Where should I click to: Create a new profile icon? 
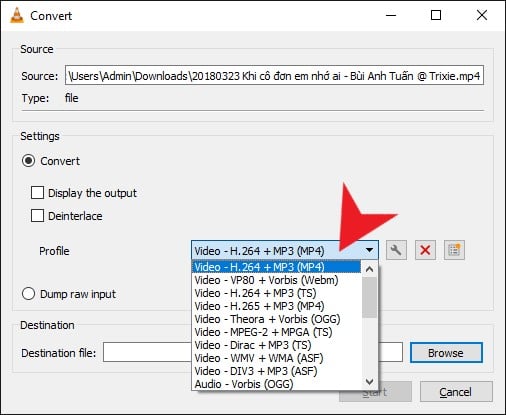[x=454, y=250]
